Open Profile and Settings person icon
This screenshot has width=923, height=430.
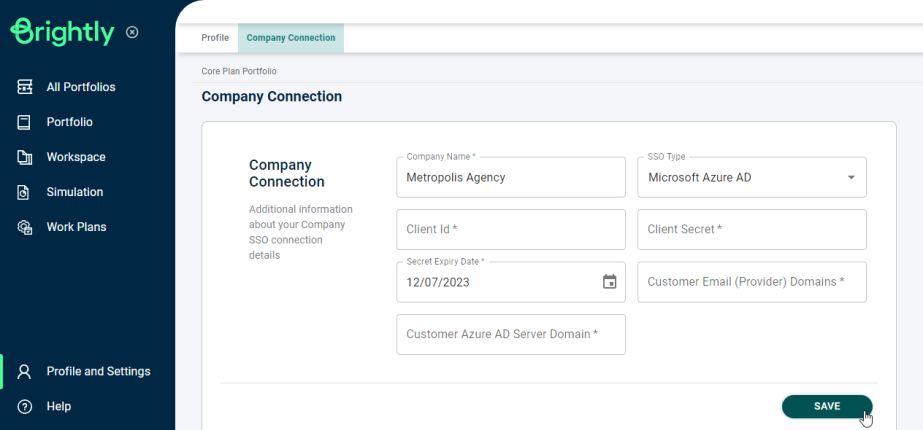click(x=24, y=372)
